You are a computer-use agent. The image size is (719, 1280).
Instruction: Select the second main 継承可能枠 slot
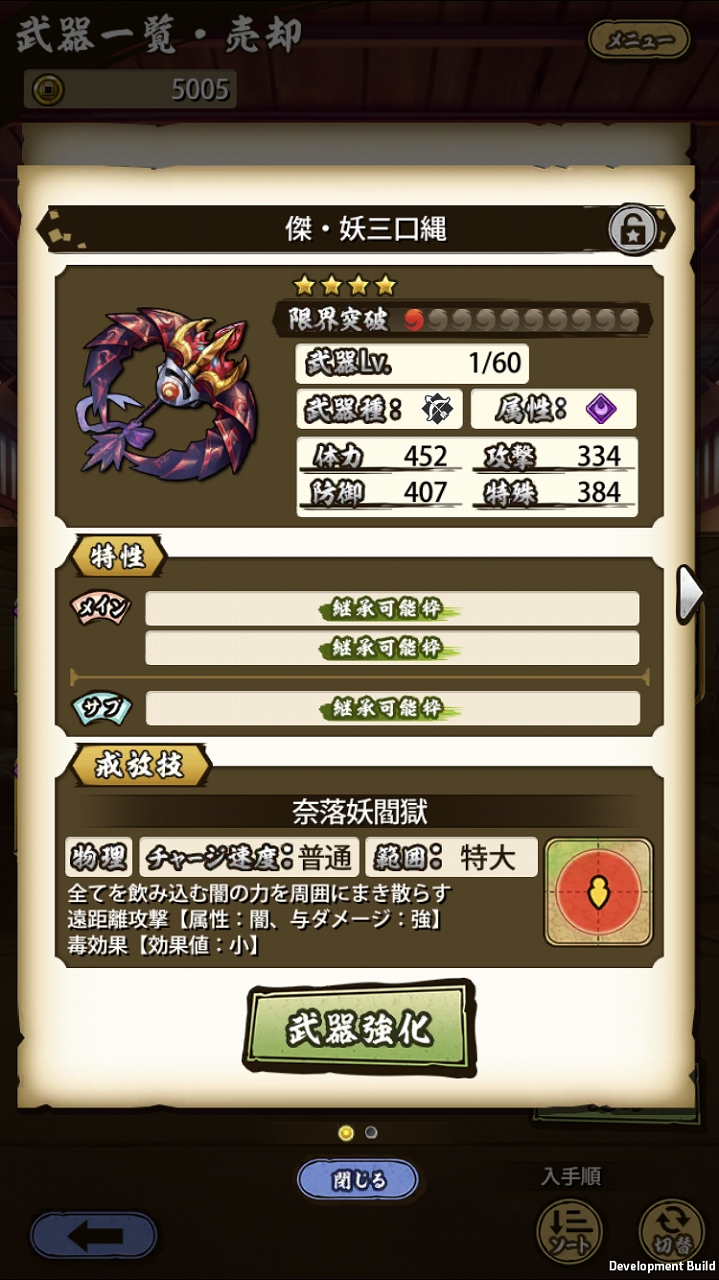(392, 648)
